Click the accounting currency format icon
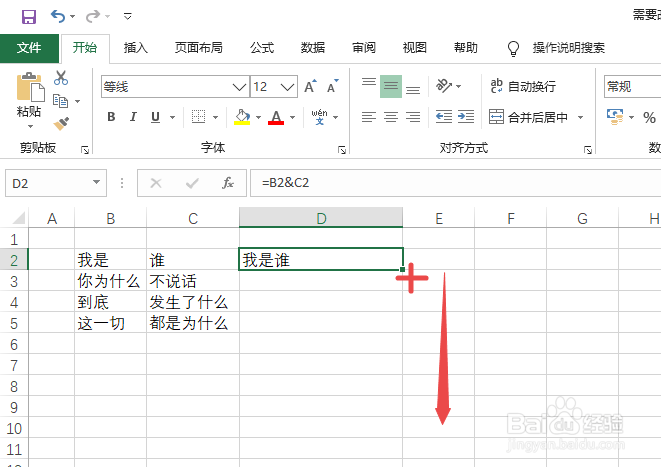Screen dimensions: 661x467 615,117
